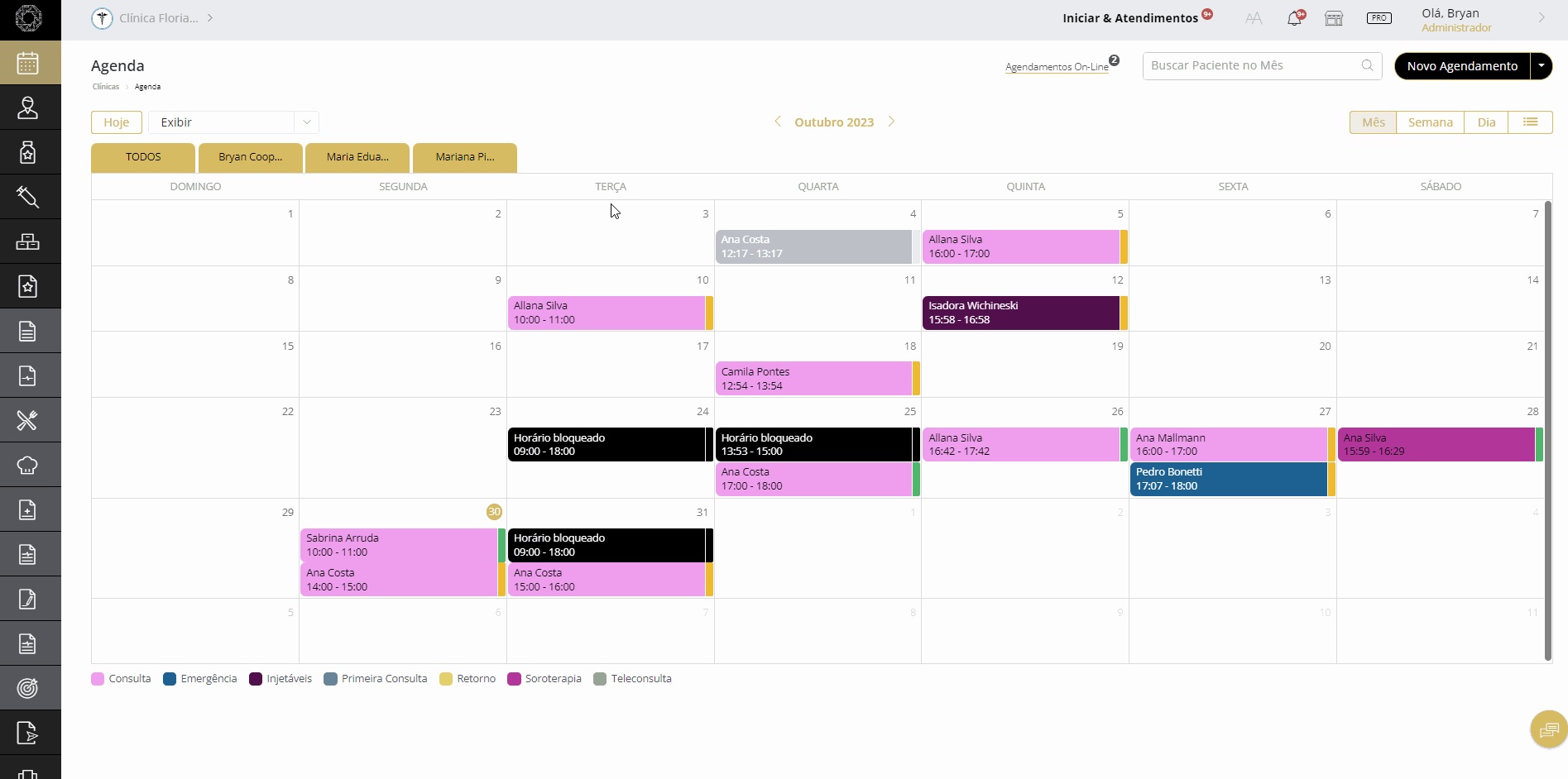Image resolution: width=1568 pixels, height=779 pixels.
Task: Open the Novo Agendamento dropdown arrow
Action: pyautogui.click(x=1542, y=66)
